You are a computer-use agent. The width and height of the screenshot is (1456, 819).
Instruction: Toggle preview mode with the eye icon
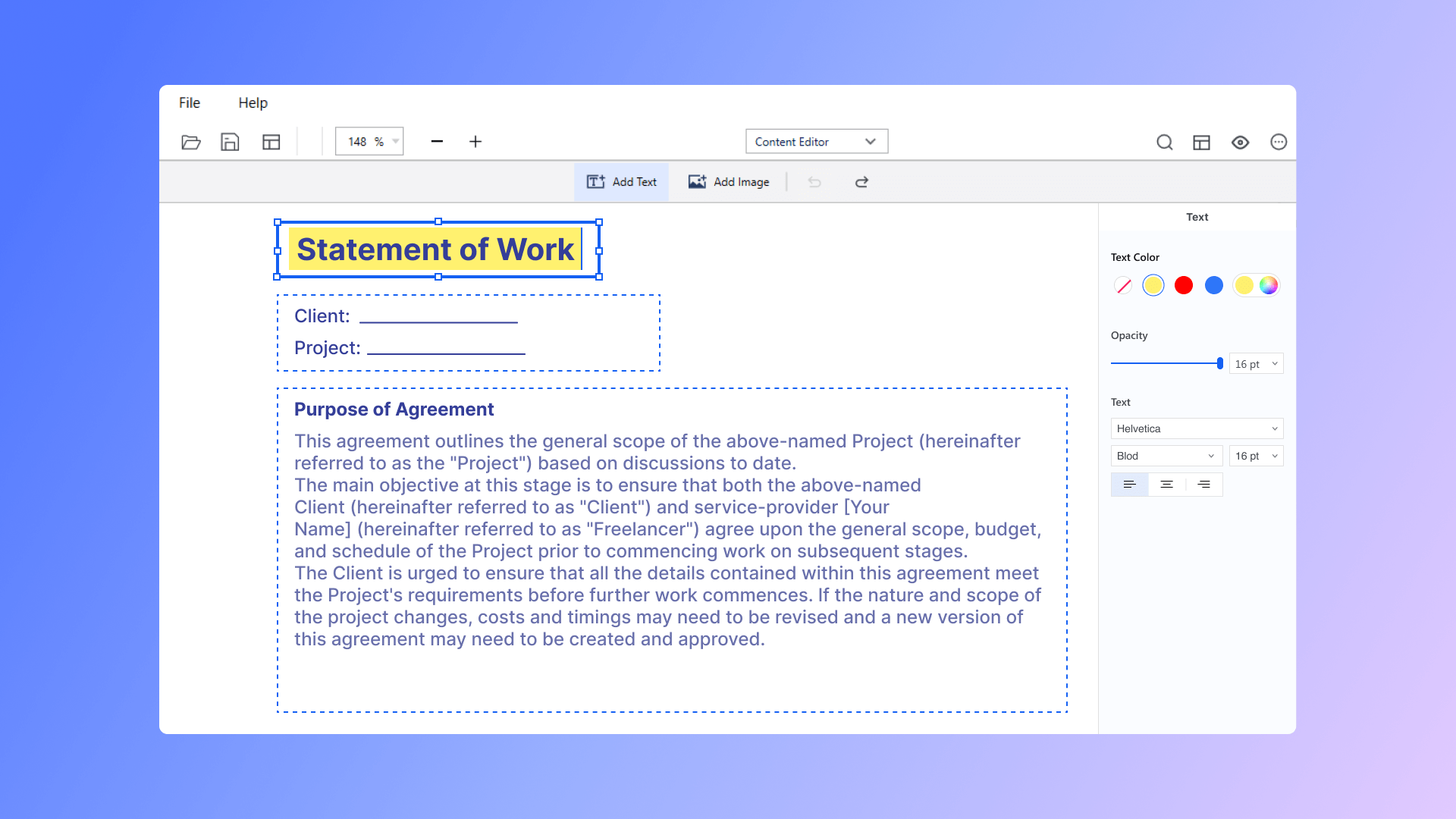click(1241, 142)
